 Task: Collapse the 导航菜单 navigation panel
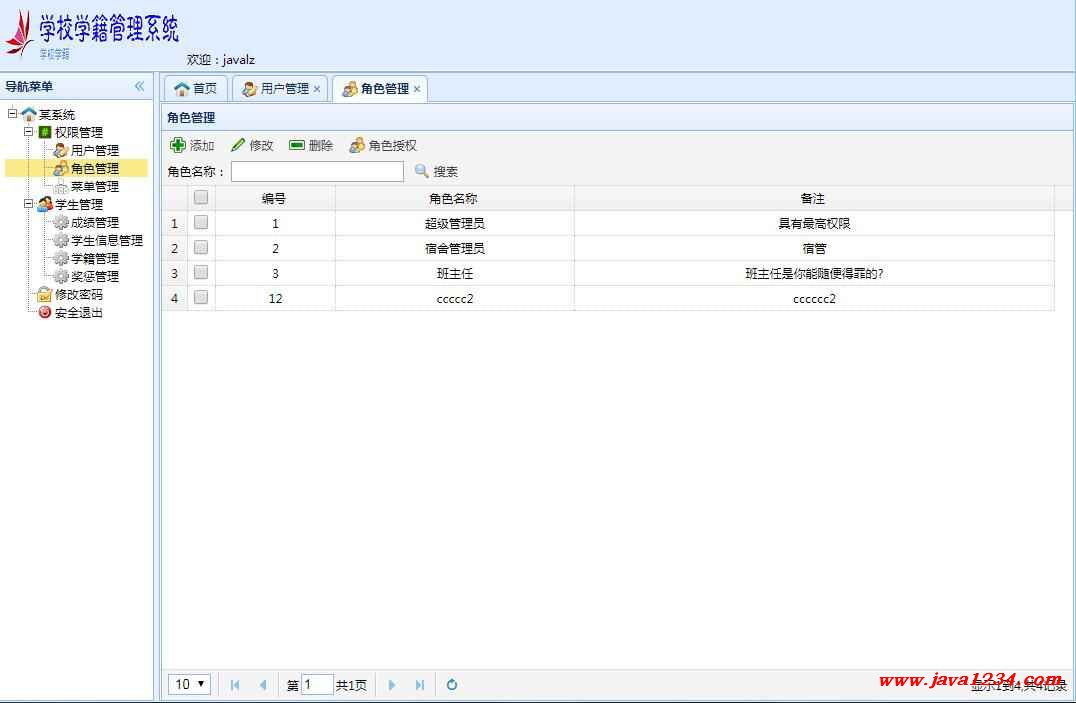(x=139, y=86)
